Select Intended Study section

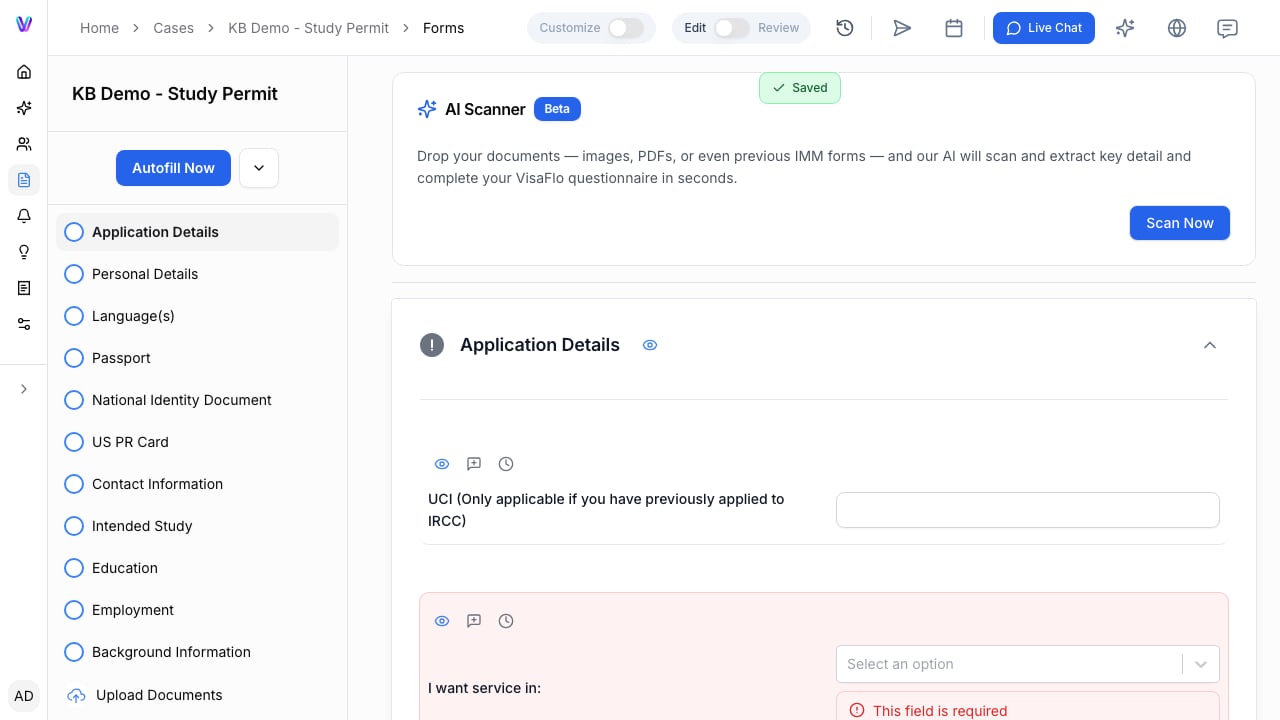198,526
